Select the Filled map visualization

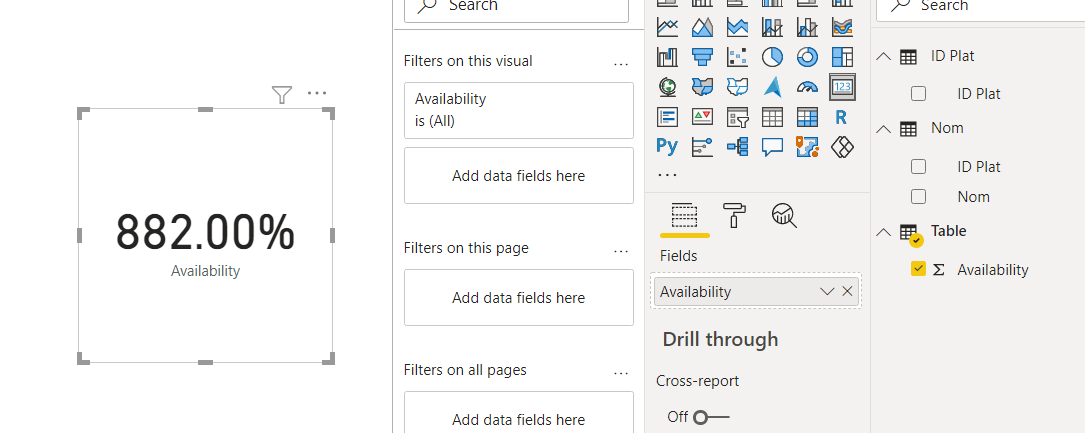click(702, 86)
